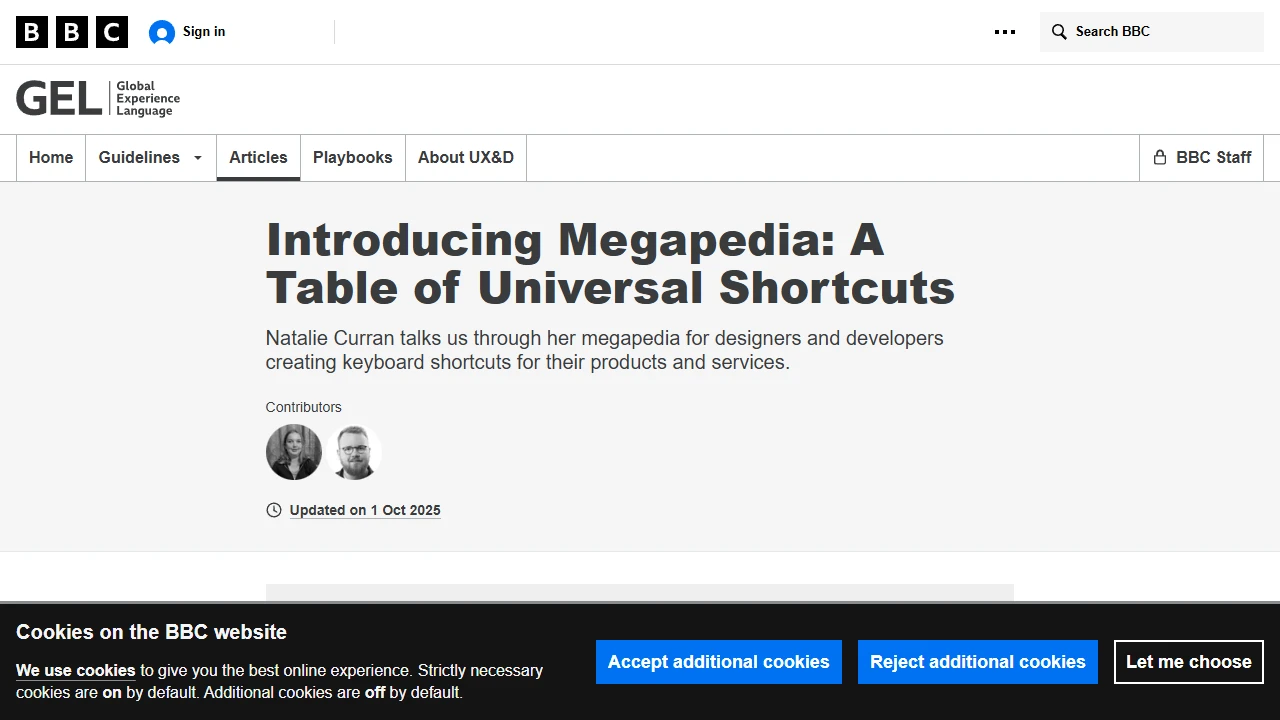Open the Let me choose cookie options
The image size is (1280, 720).
(1188, 661)
